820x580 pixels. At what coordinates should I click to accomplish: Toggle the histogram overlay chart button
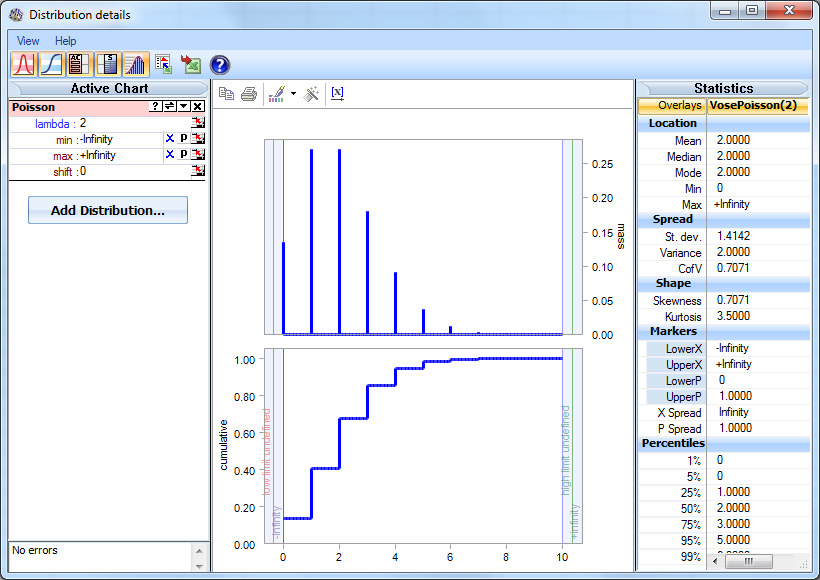pyautogui.click(x=136, y=64)
